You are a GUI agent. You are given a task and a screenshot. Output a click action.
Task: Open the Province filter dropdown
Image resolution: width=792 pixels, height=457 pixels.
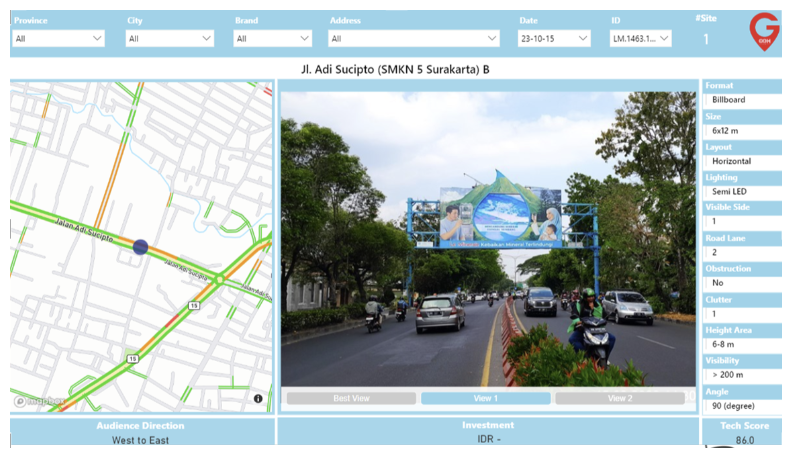tap(59, 39)
